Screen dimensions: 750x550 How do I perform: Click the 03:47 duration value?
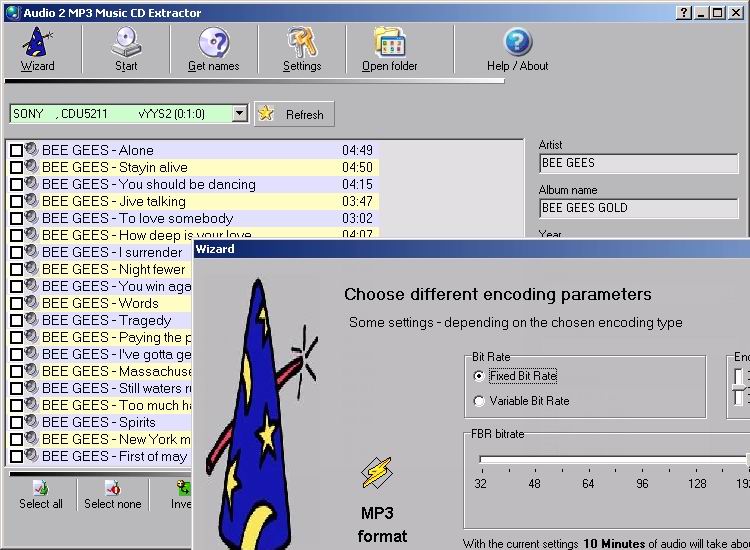[357, 201]
